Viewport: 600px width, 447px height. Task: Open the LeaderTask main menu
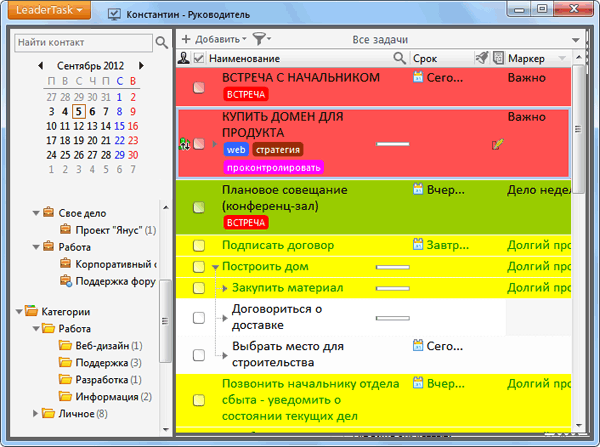click(49, 10)
